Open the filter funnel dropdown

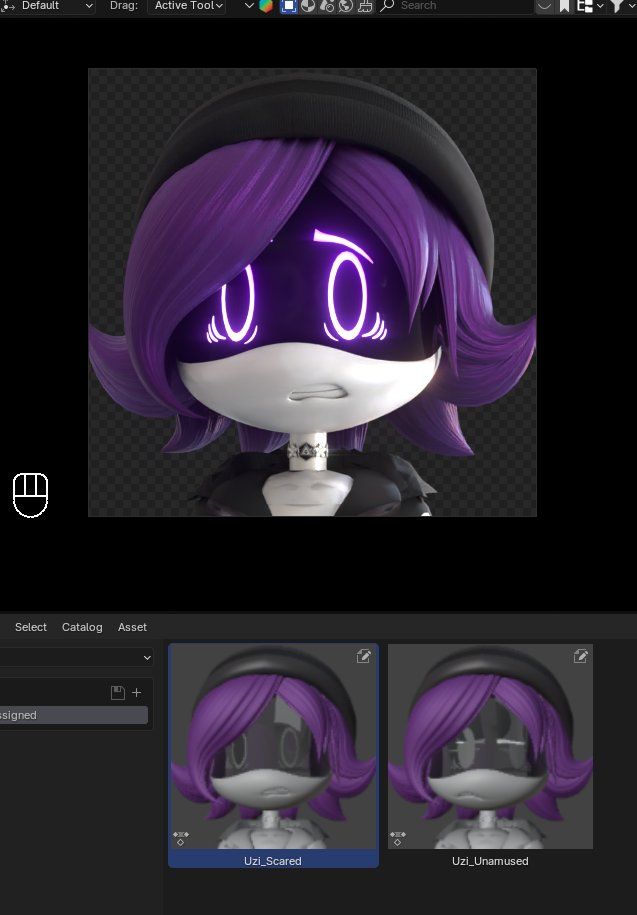pos(622,6)
